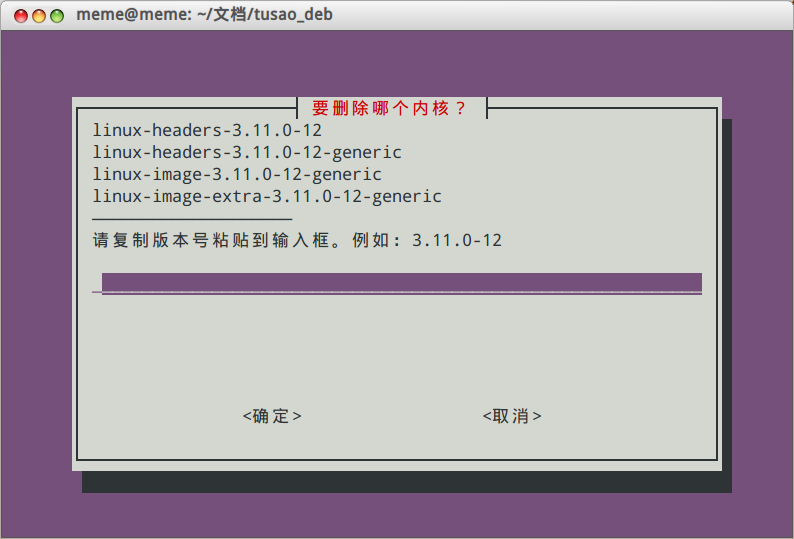Select the linux-image-extra-3.11.0-12-generic line
Viewport: 794px width, 539px height.
pyautogui.click(x=267, y=197)
